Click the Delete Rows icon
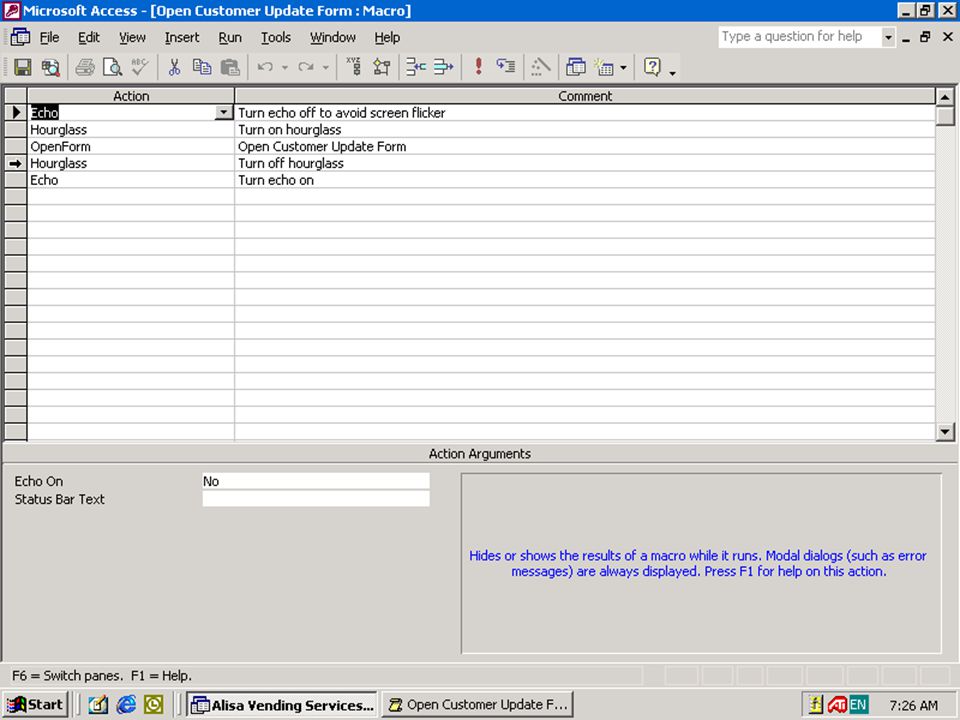 point(444,67)
